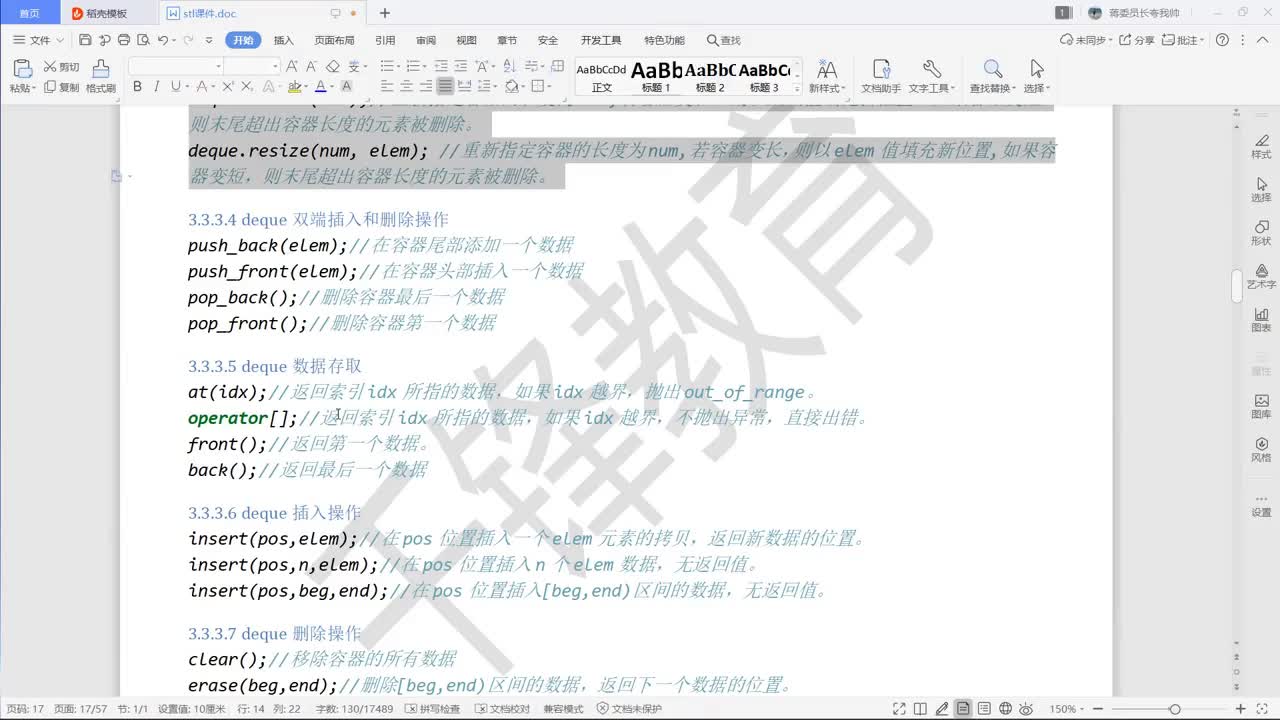Image resolution: width=1280 pixels, height=720 pixels.
Task: Copy the selection with 复制
Action: coord(61,88)
